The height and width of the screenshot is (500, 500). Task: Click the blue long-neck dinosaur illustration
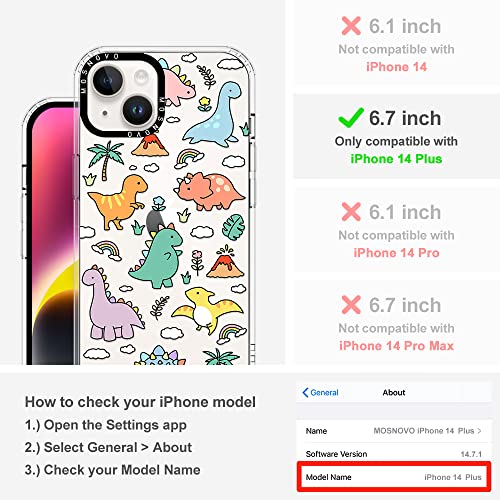tap(212, 114)
